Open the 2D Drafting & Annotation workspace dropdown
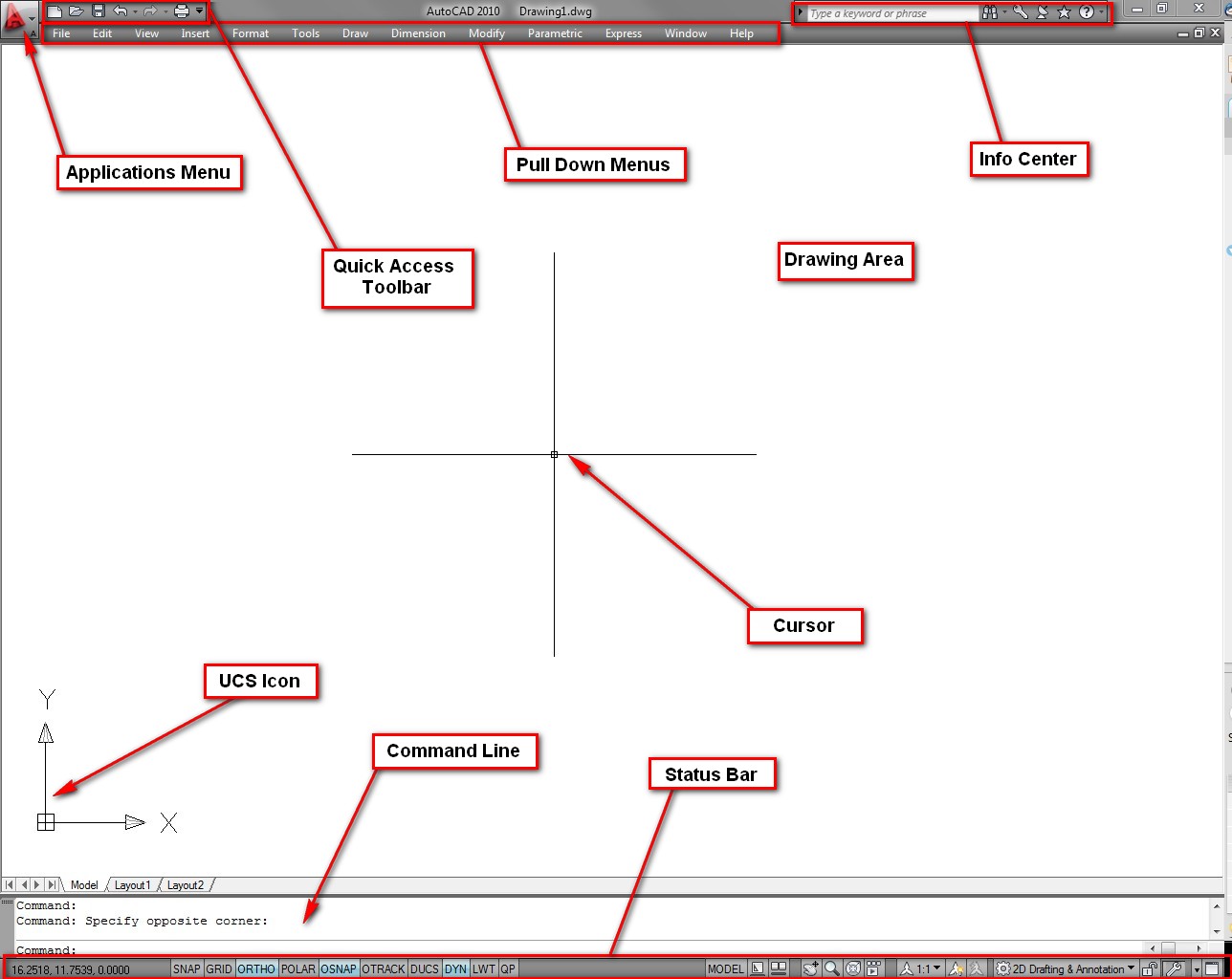Screen dimensions: 1232x979 pyautogui.click(x=1065, y=968)
